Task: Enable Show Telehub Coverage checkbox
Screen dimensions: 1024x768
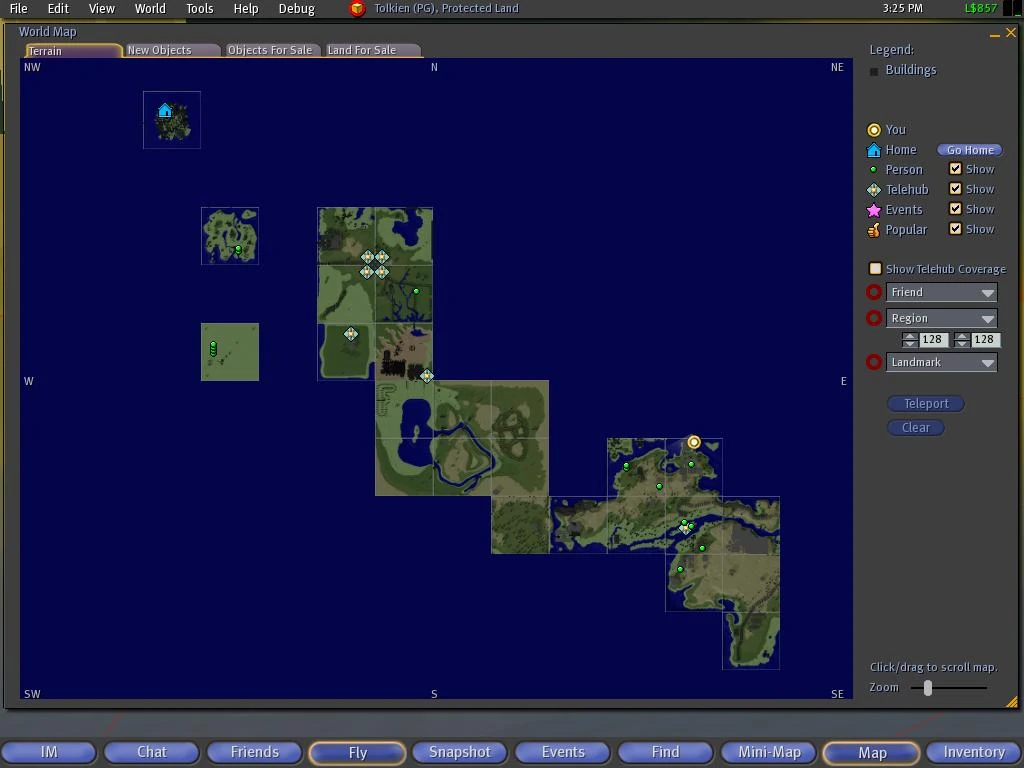Action: click(x=875, y=268)
